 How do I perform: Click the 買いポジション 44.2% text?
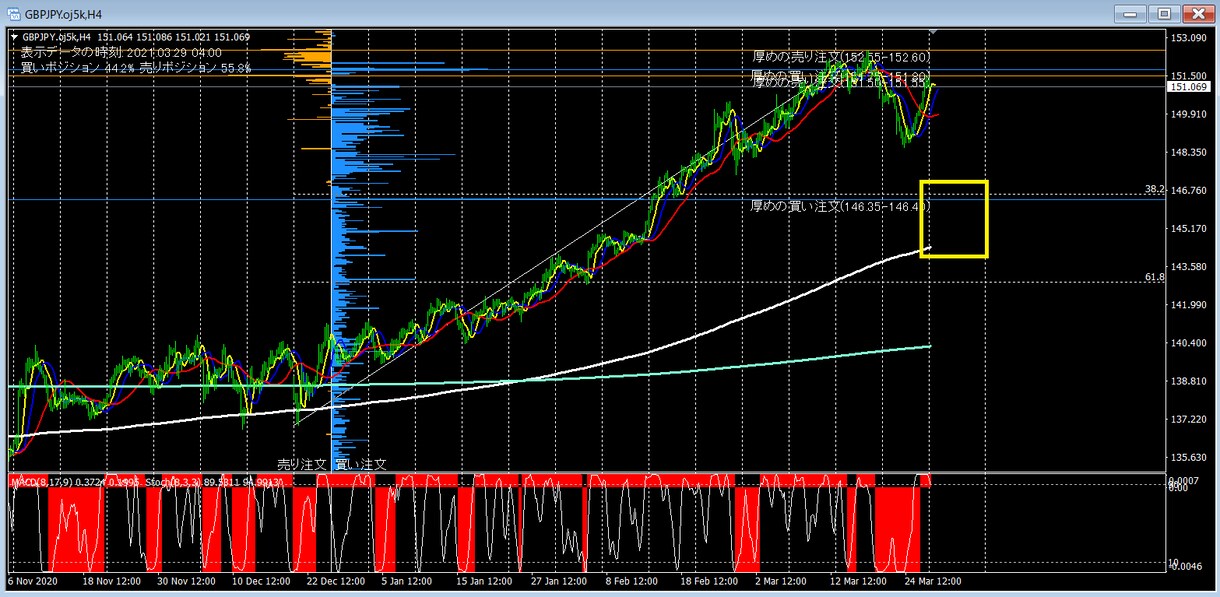(76, 67)
